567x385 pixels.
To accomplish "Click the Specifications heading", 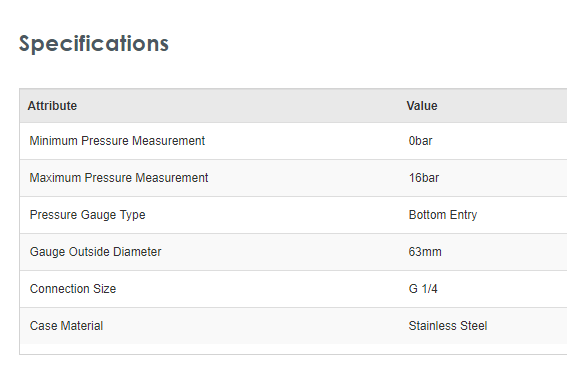I will pyautogui.click(x=94, y=44).
